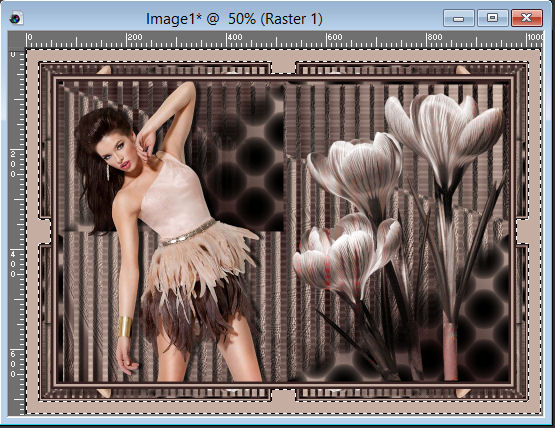
Task: Maximize the Image1 window
Action: tap(492, 18)
